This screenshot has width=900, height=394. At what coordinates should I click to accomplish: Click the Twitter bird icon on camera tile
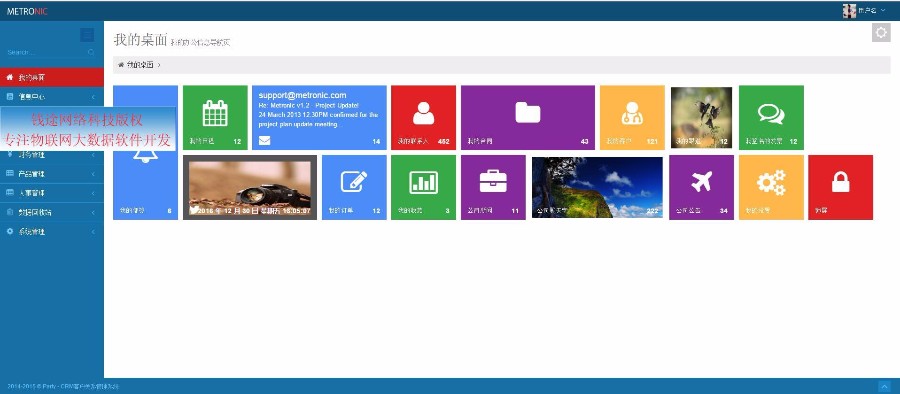194,210
